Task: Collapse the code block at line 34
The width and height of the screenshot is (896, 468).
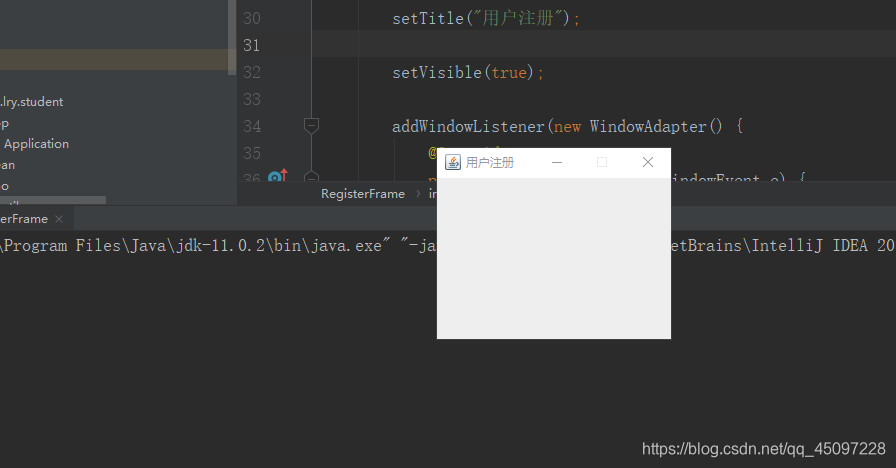Action: coord(311,125)
